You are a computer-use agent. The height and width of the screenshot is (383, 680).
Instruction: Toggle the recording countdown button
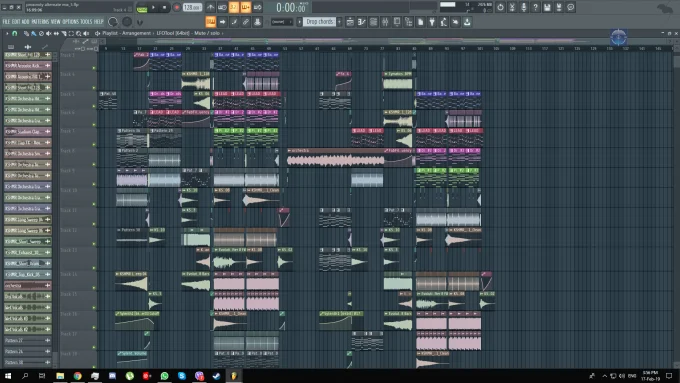pyautogui.click(x=234, y=7)
